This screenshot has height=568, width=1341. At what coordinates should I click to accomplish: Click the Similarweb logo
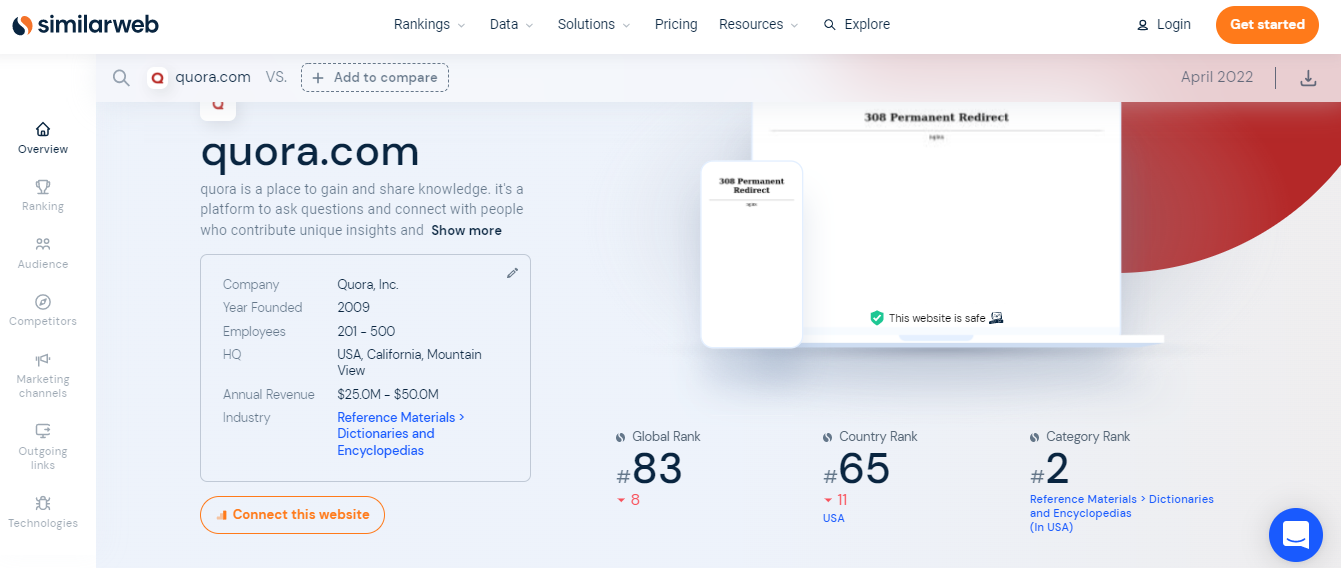click(x=85, y=25)
